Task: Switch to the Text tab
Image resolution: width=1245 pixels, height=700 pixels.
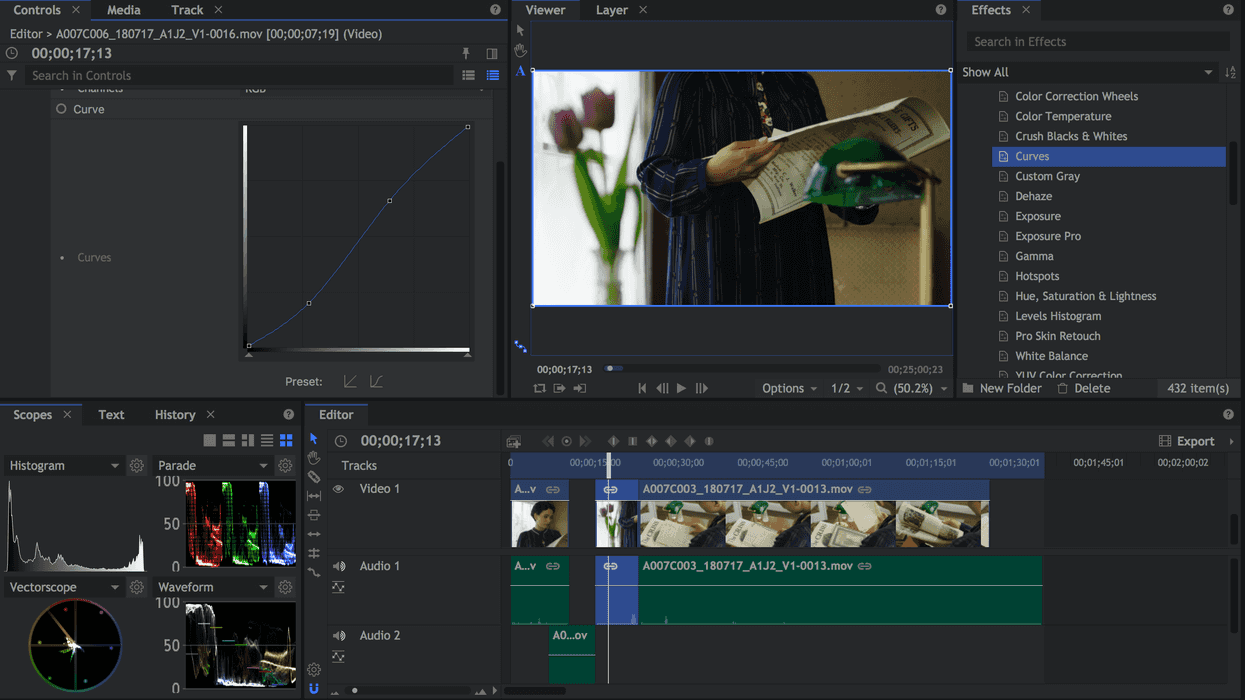Action: [x=111, y=415]
